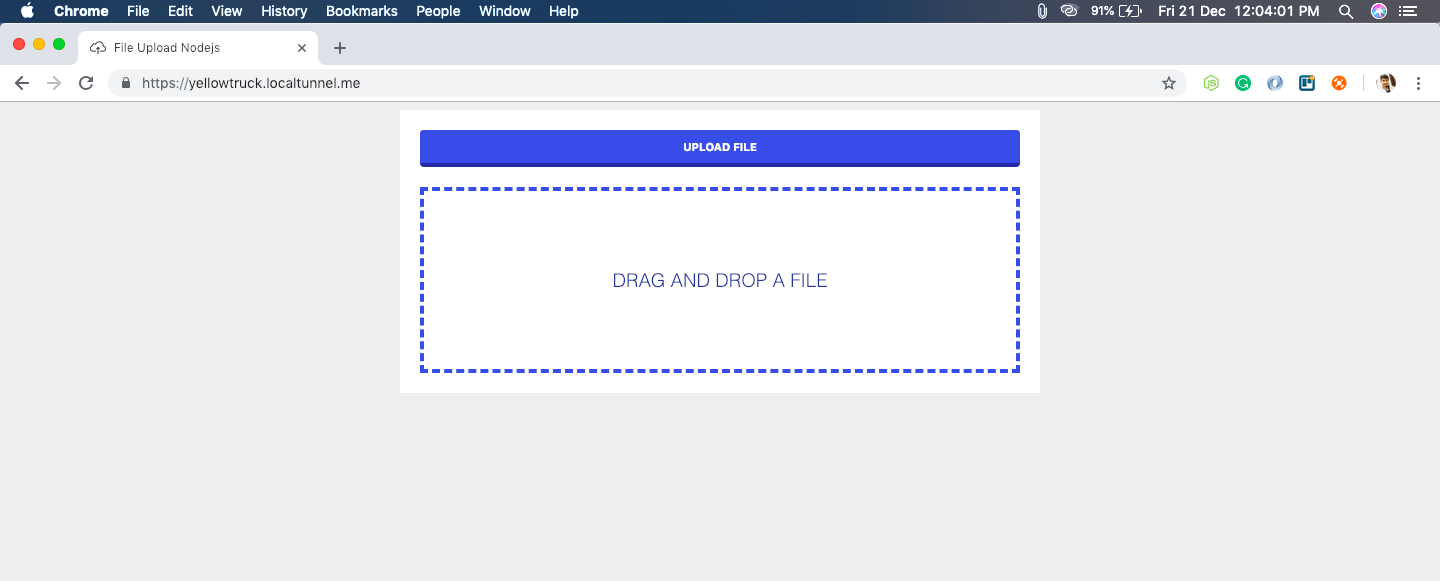Close the File Upload Nodejs tab
This screenshot has height=581, width=1440.
click(x=302, y=48)
